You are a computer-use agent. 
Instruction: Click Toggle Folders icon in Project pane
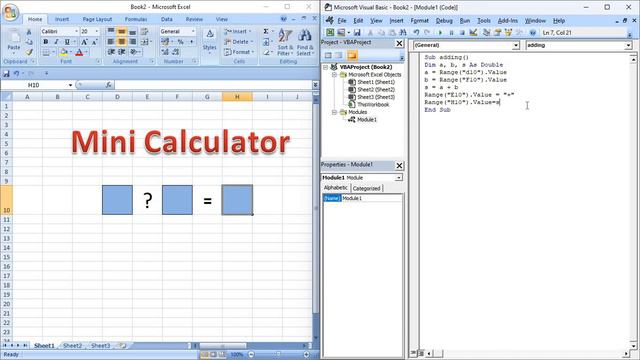point(352,56)
